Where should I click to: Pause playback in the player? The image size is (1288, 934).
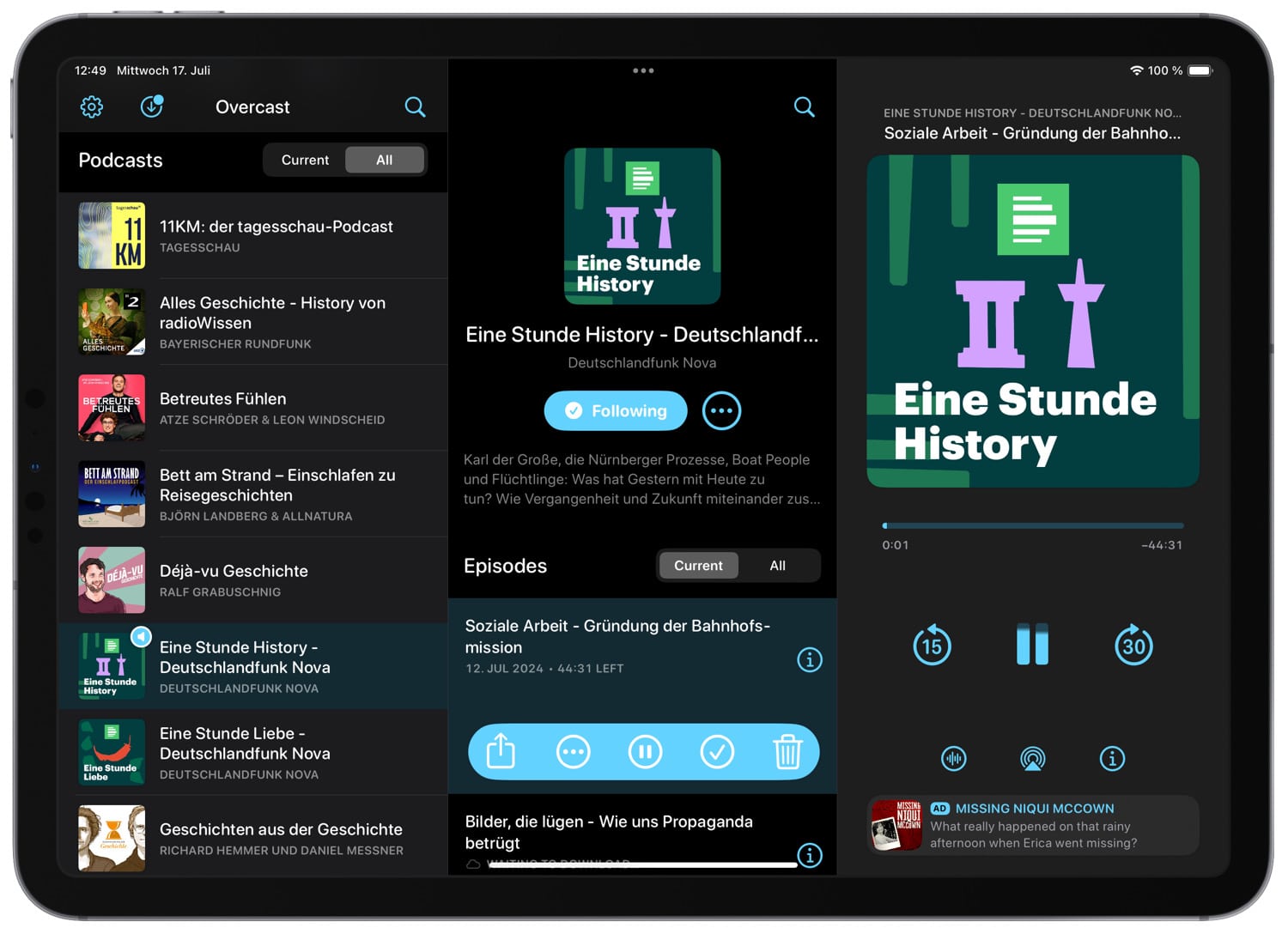pos(1032,645)
